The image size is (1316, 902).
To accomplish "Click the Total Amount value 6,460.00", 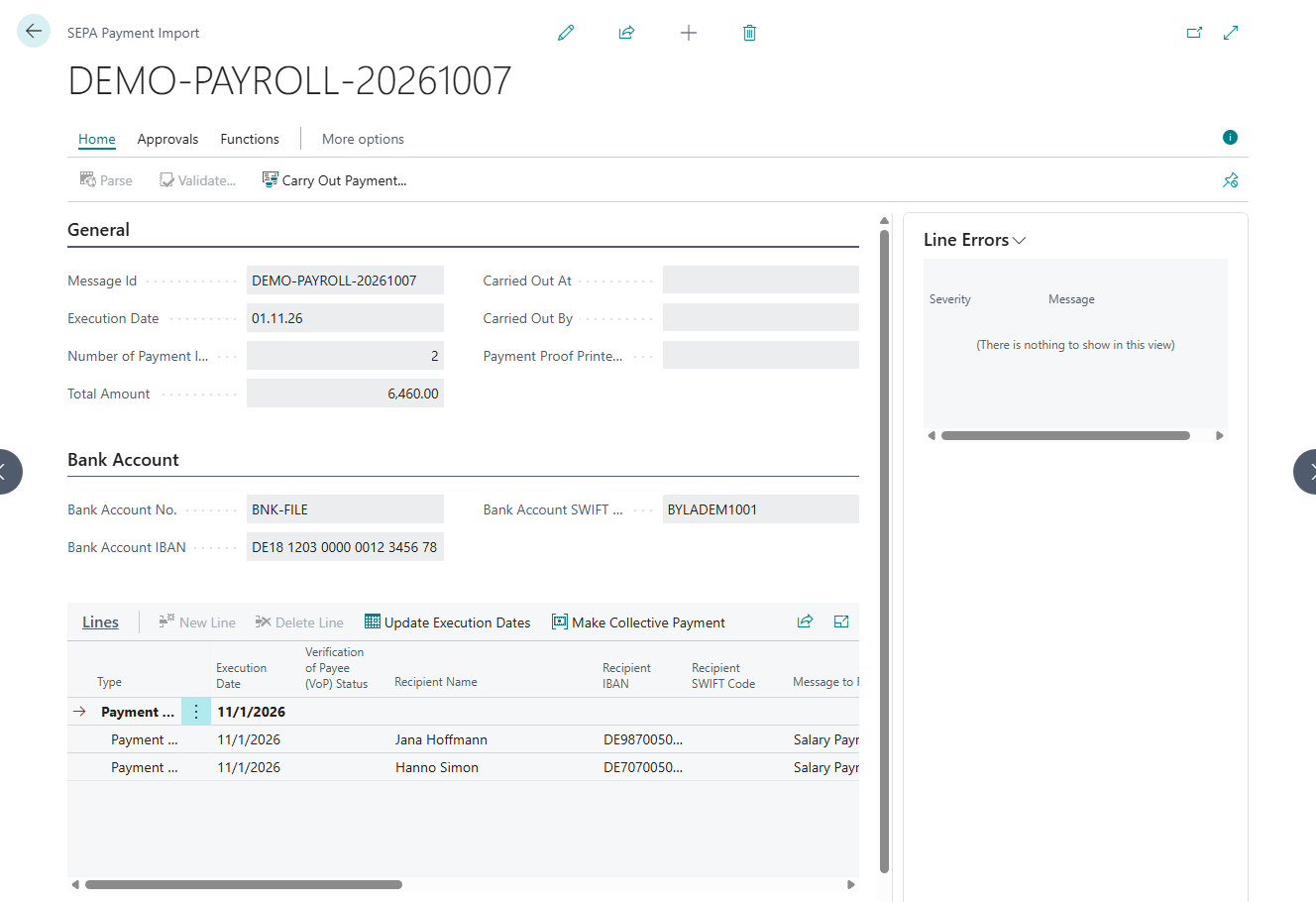I will (x=345, y=394).
